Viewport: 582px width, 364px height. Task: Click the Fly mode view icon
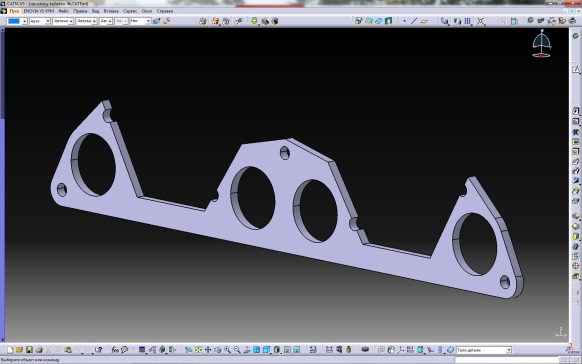point(189,350)
